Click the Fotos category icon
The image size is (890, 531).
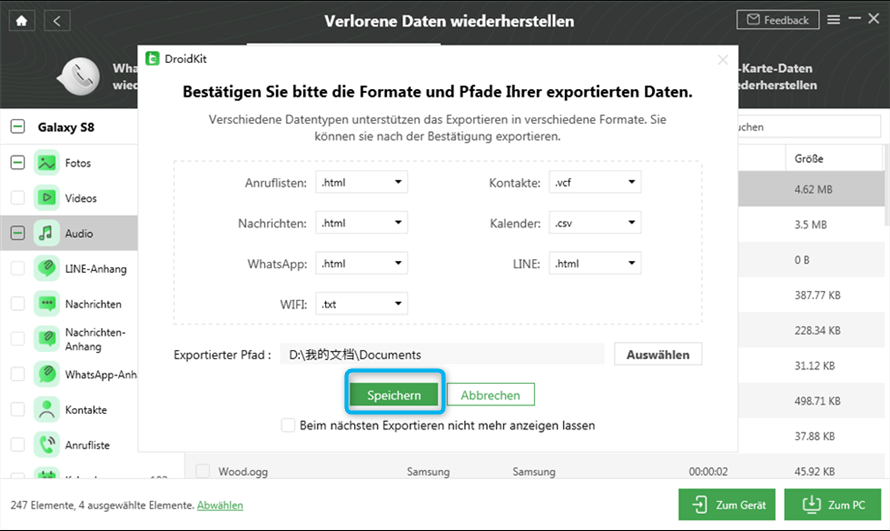pyautogui.click(x=47, y=163)
